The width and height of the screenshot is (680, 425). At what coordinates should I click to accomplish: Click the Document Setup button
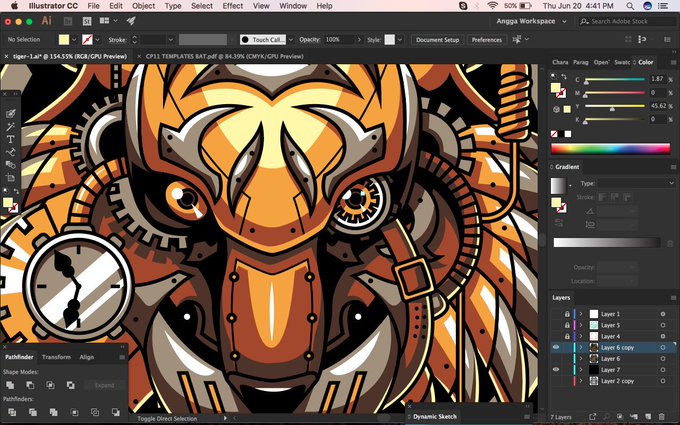click(x=437, y=39)
